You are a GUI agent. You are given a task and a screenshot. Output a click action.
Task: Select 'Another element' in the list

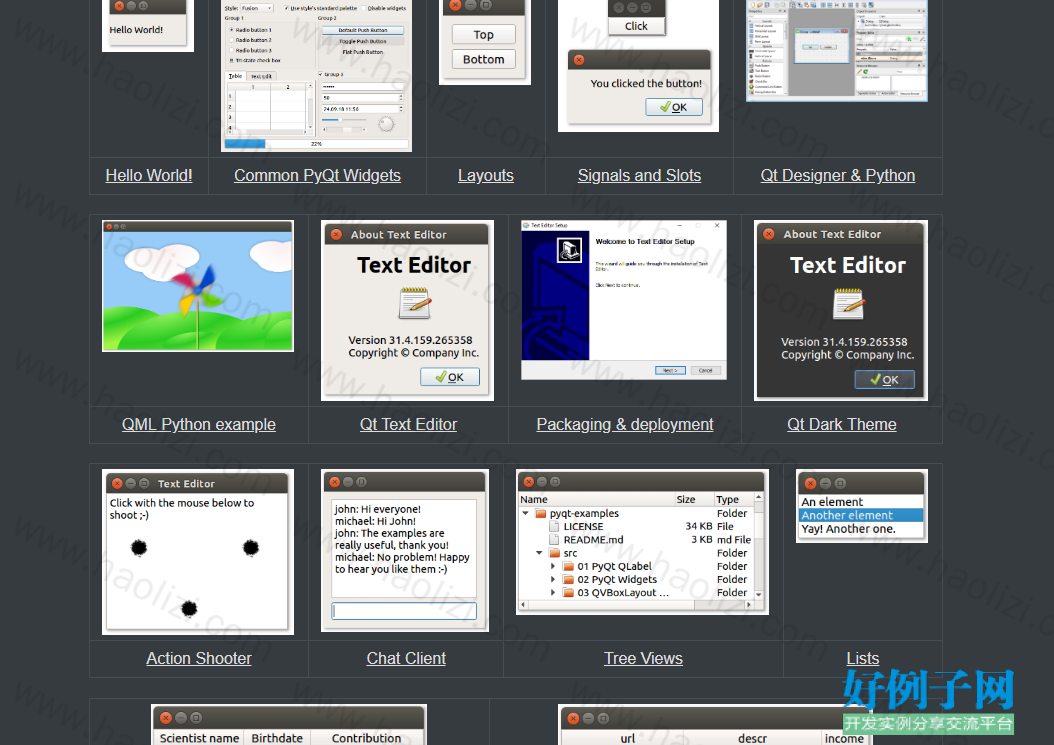point(861,515)
